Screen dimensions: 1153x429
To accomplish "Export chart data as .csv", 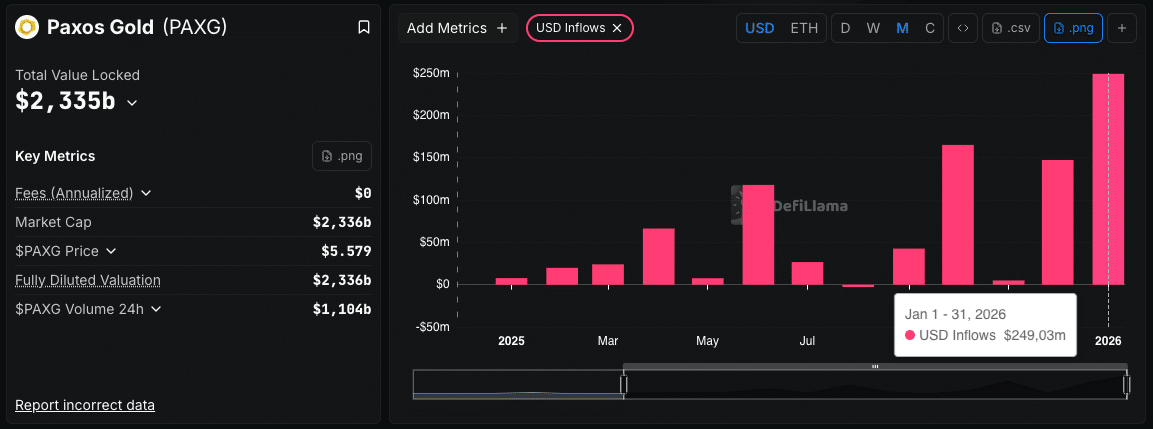I will (x=1010, y=28).
